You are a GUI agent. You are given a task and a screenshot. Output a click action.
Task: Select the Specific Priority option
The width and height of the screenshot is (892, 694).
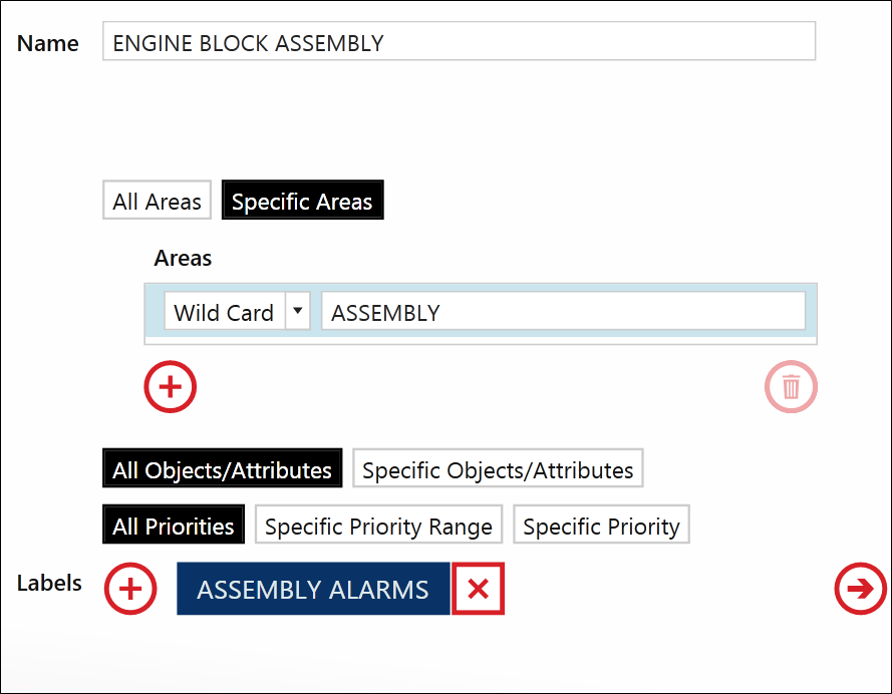pos(601,524)
